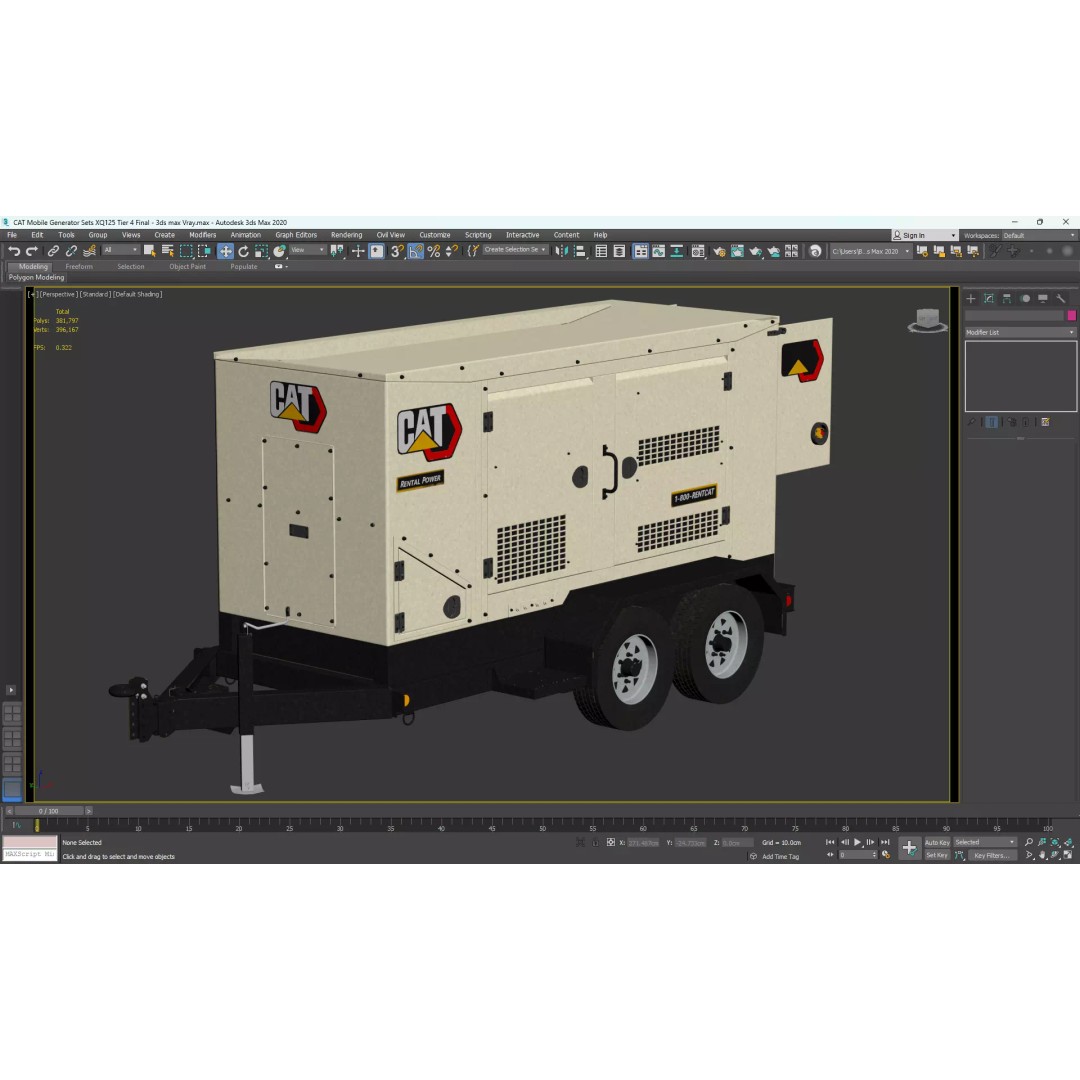Click the Mirror tool icon
The width and height of the screenshot is (1080, 1080).
562,251
